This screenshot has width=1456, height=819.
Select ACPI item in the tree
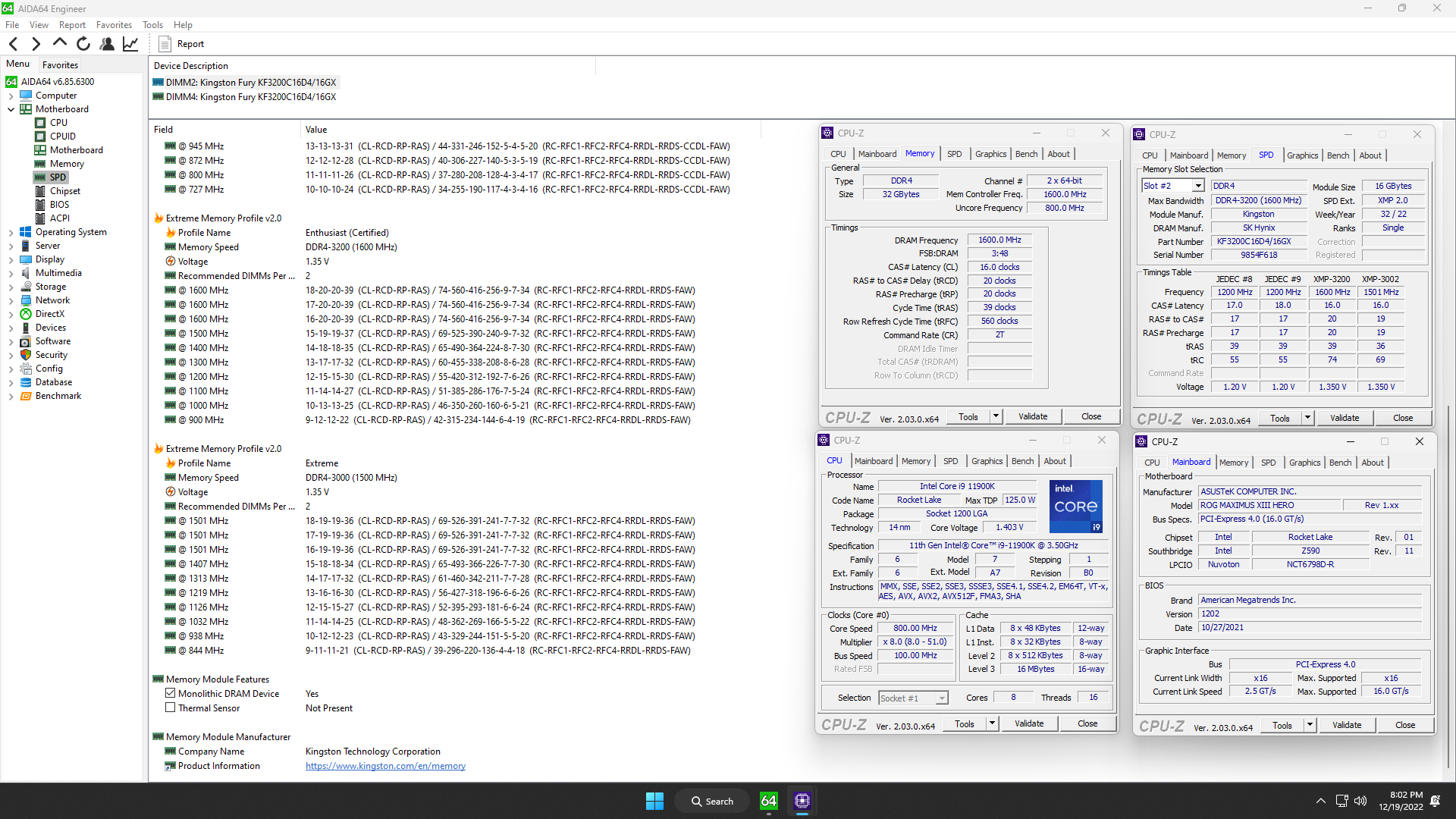tap(60, 218)
